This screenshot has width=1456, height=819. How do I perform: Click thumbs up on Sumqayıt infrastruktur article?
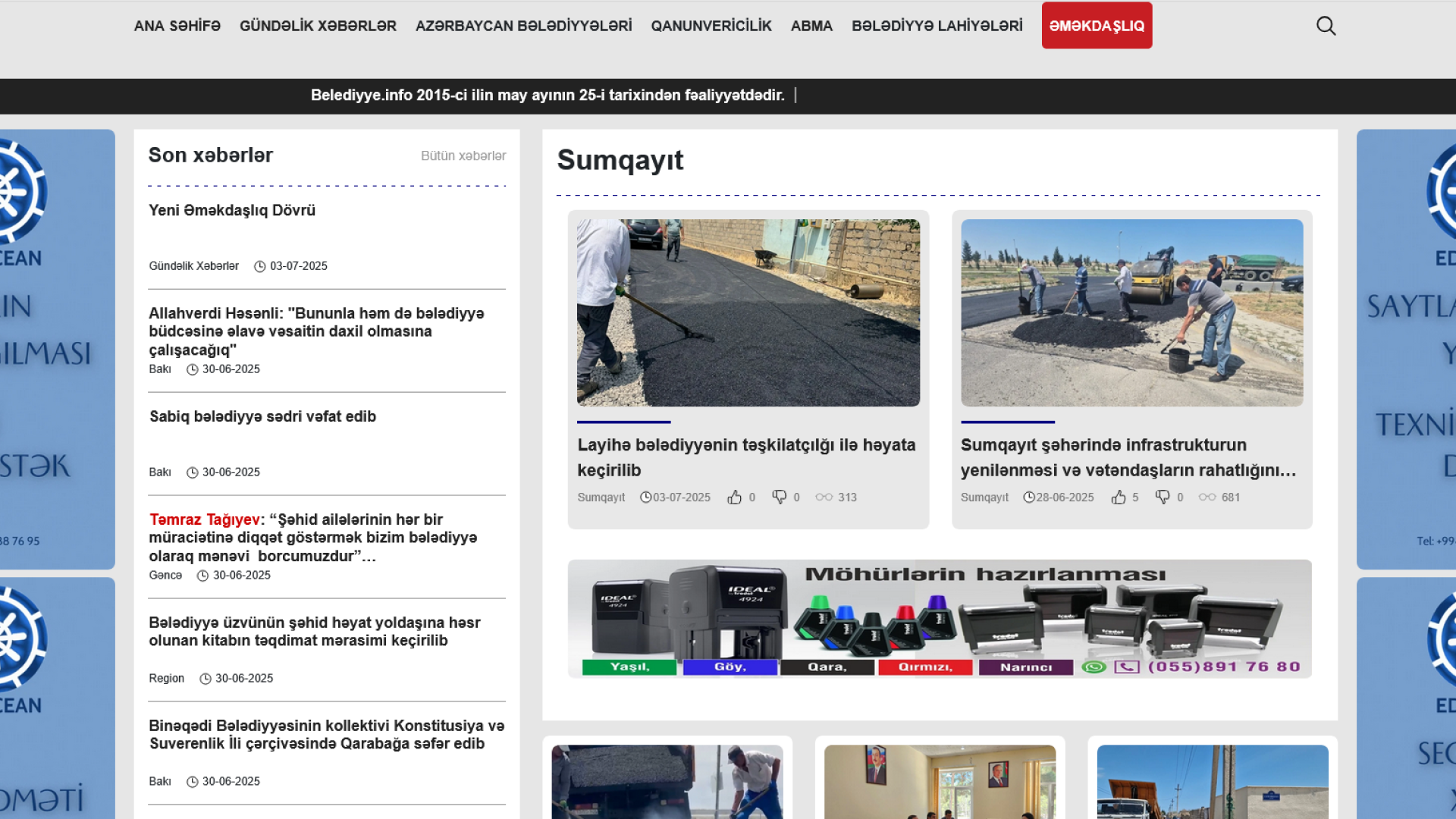[x=1118, y=497]
